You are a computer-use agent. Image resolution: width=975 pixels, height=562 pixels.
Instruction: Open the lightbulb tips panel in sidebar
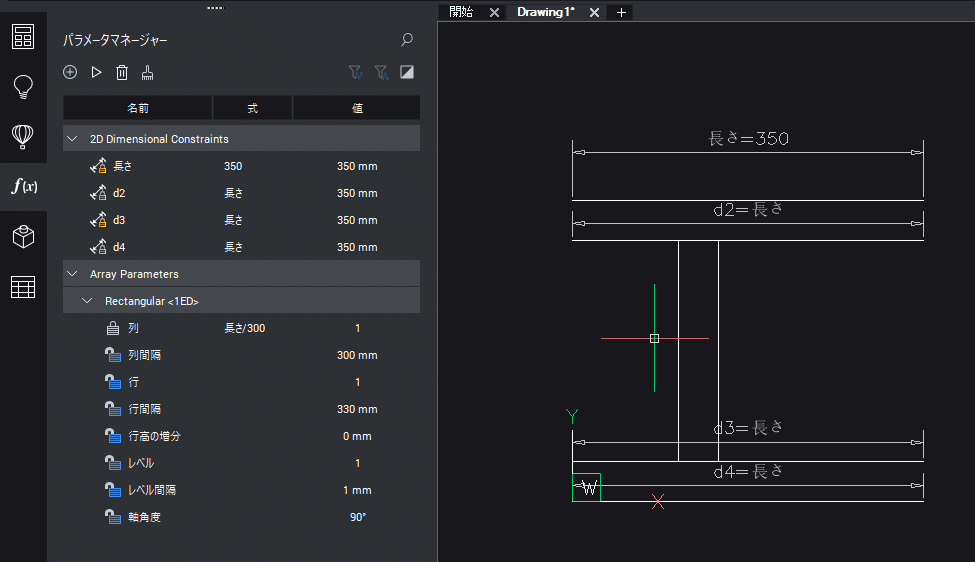(23, 87)
